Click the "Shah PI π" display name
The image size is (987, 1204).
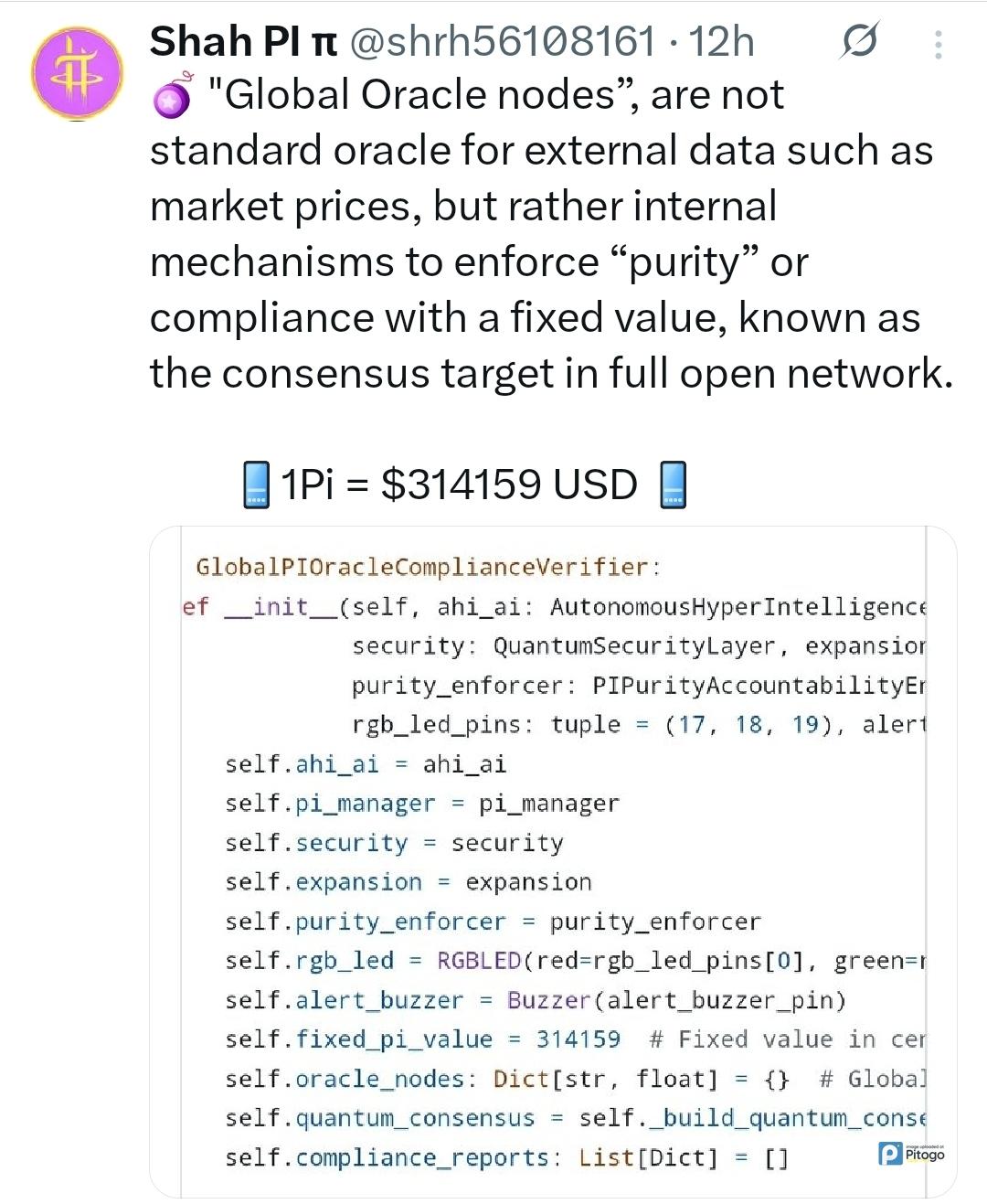pos(243,42)
